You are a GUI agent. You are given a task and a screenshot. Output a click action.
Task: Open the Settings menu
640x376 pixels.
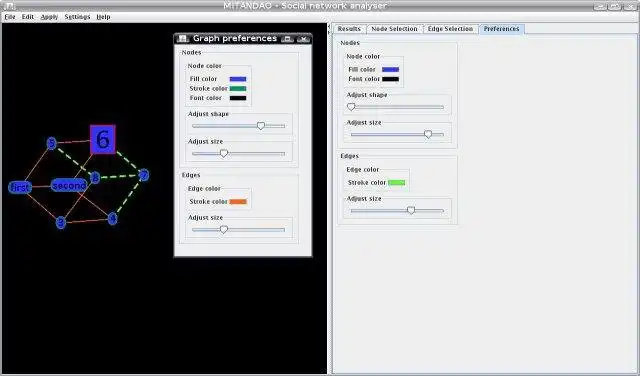tap(77, 17)
